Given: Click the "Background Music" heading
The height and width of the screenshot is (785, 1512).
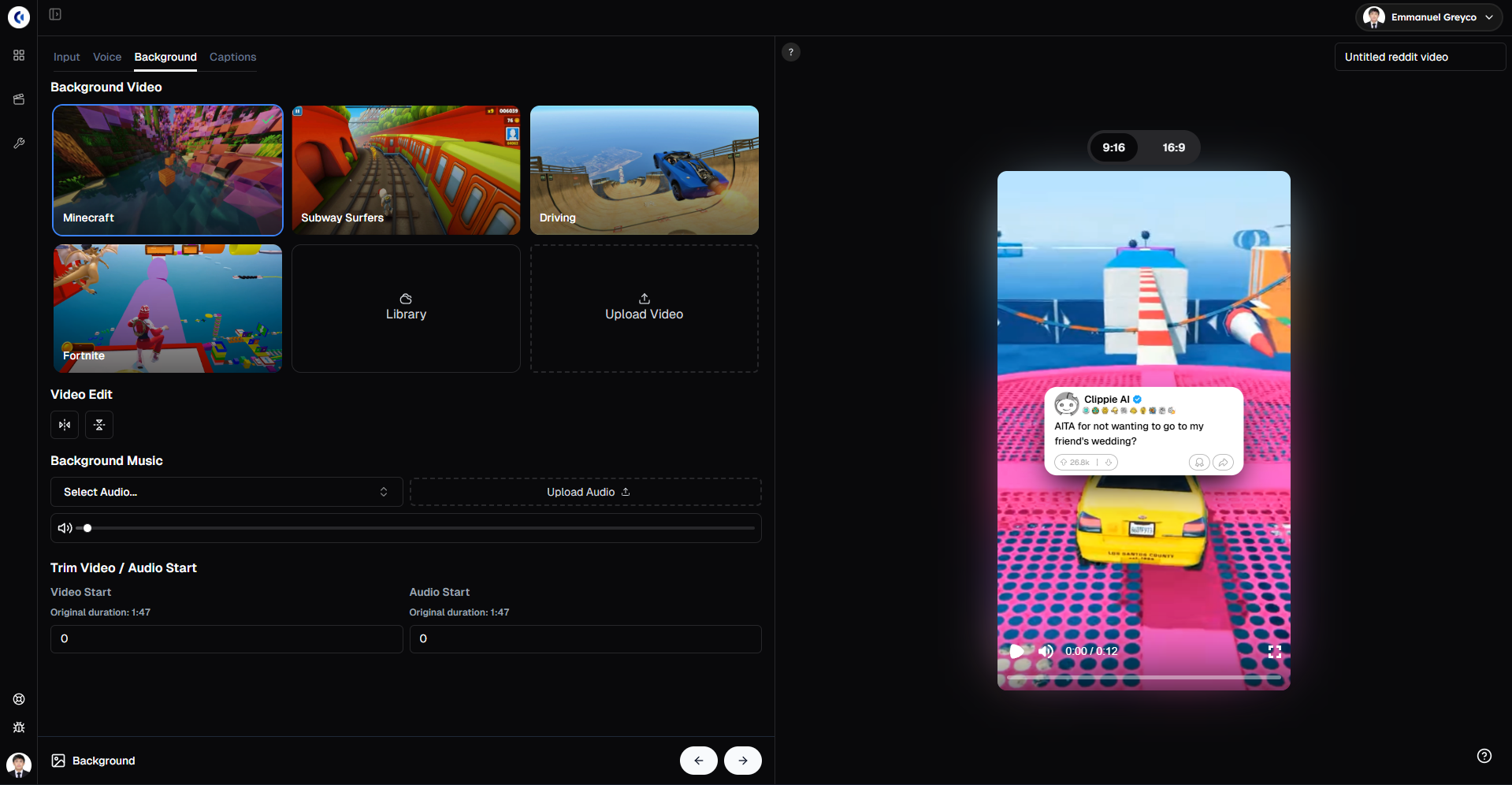Looking at the screenshot, I should (106, 460).
